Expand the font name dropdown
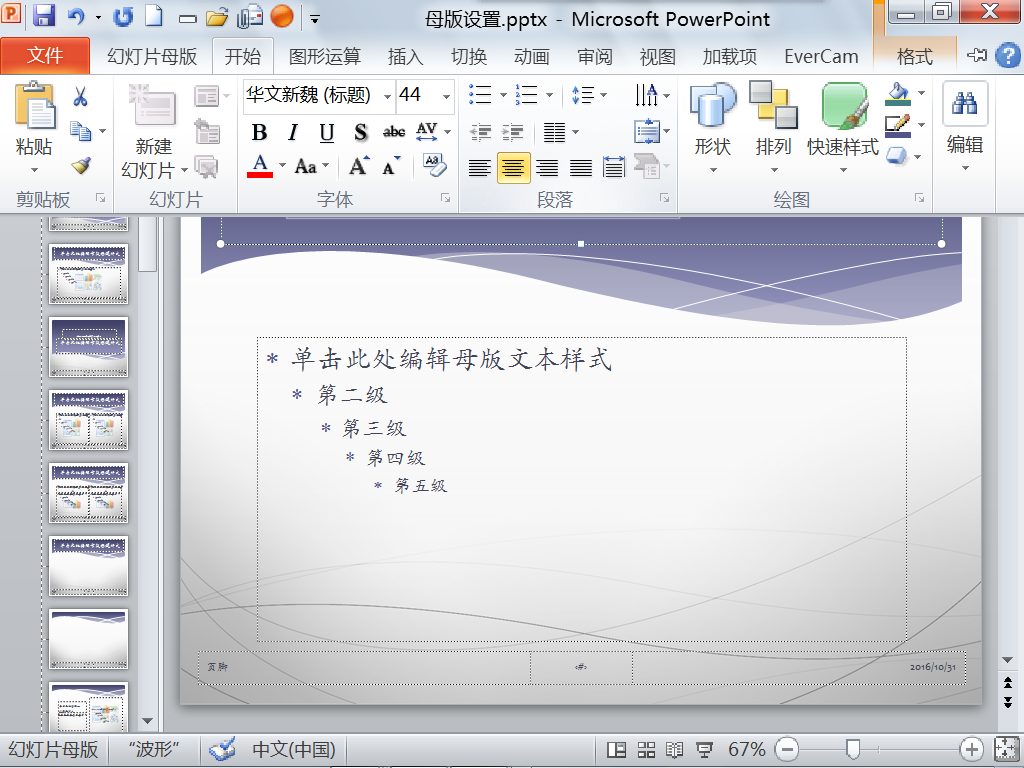Screen dimensions: 1024x768 (387, 96)
